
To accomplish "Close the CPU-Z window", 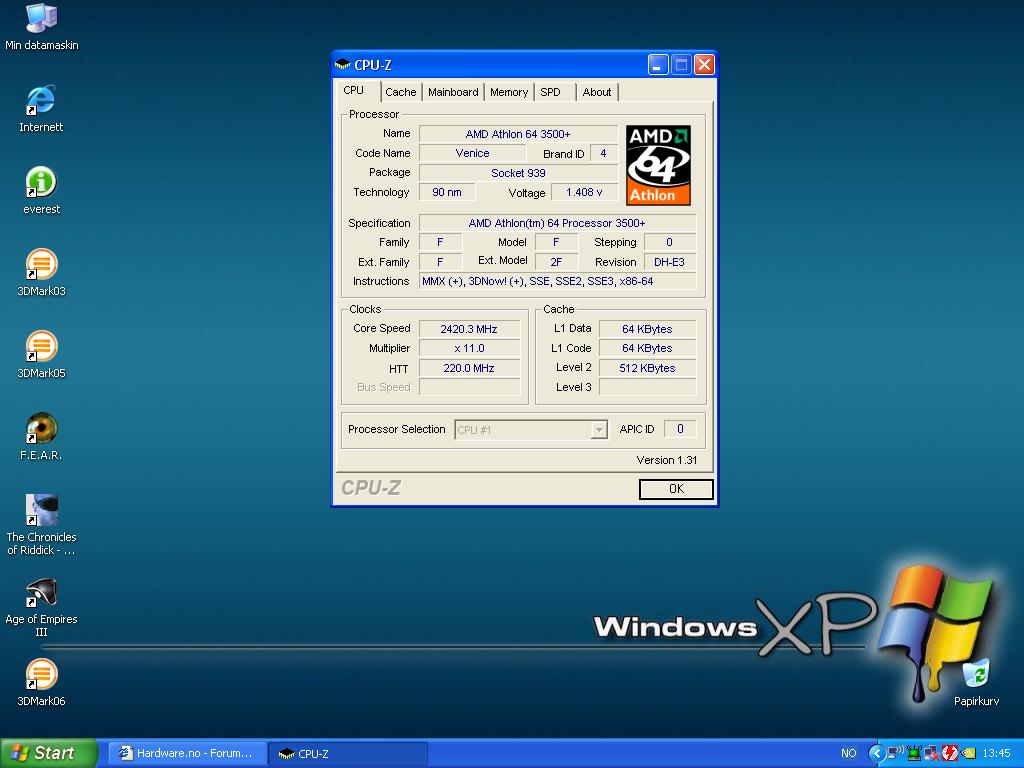I will point(704,64).
